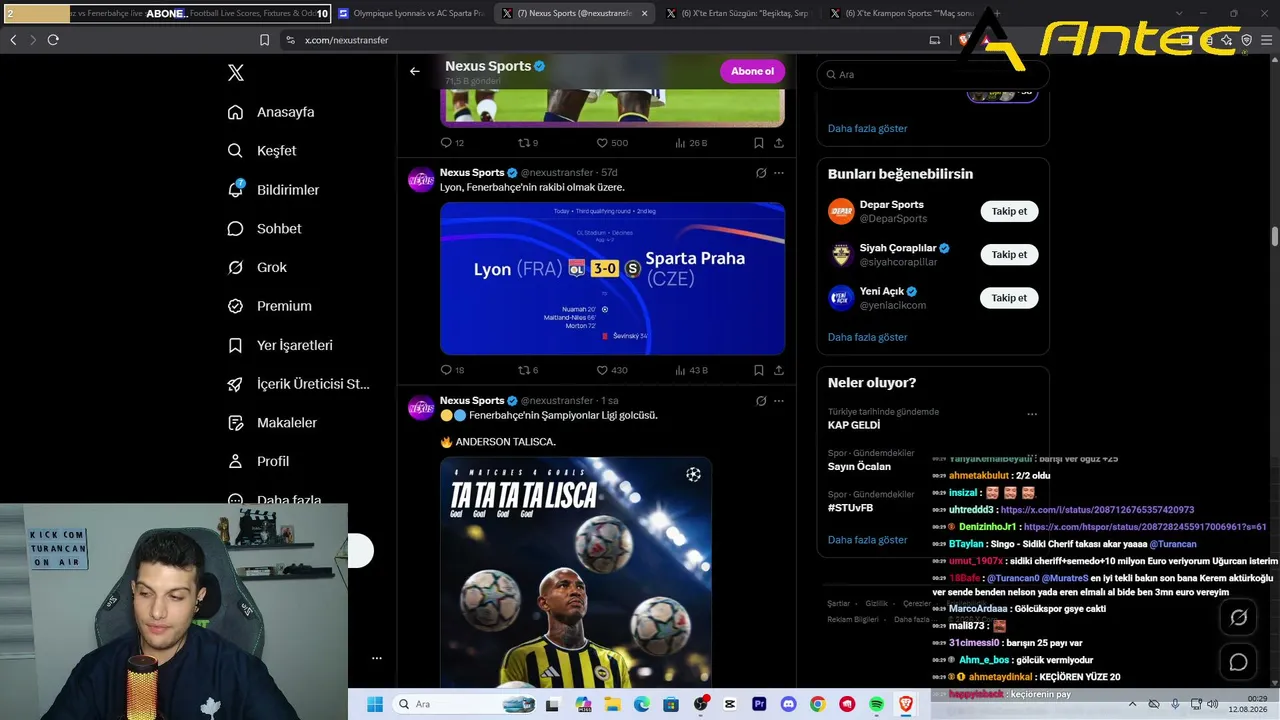Viewport: 1280px width, 720px height.
Task: Open Grok from the sidebar
Action: (257, 268)
